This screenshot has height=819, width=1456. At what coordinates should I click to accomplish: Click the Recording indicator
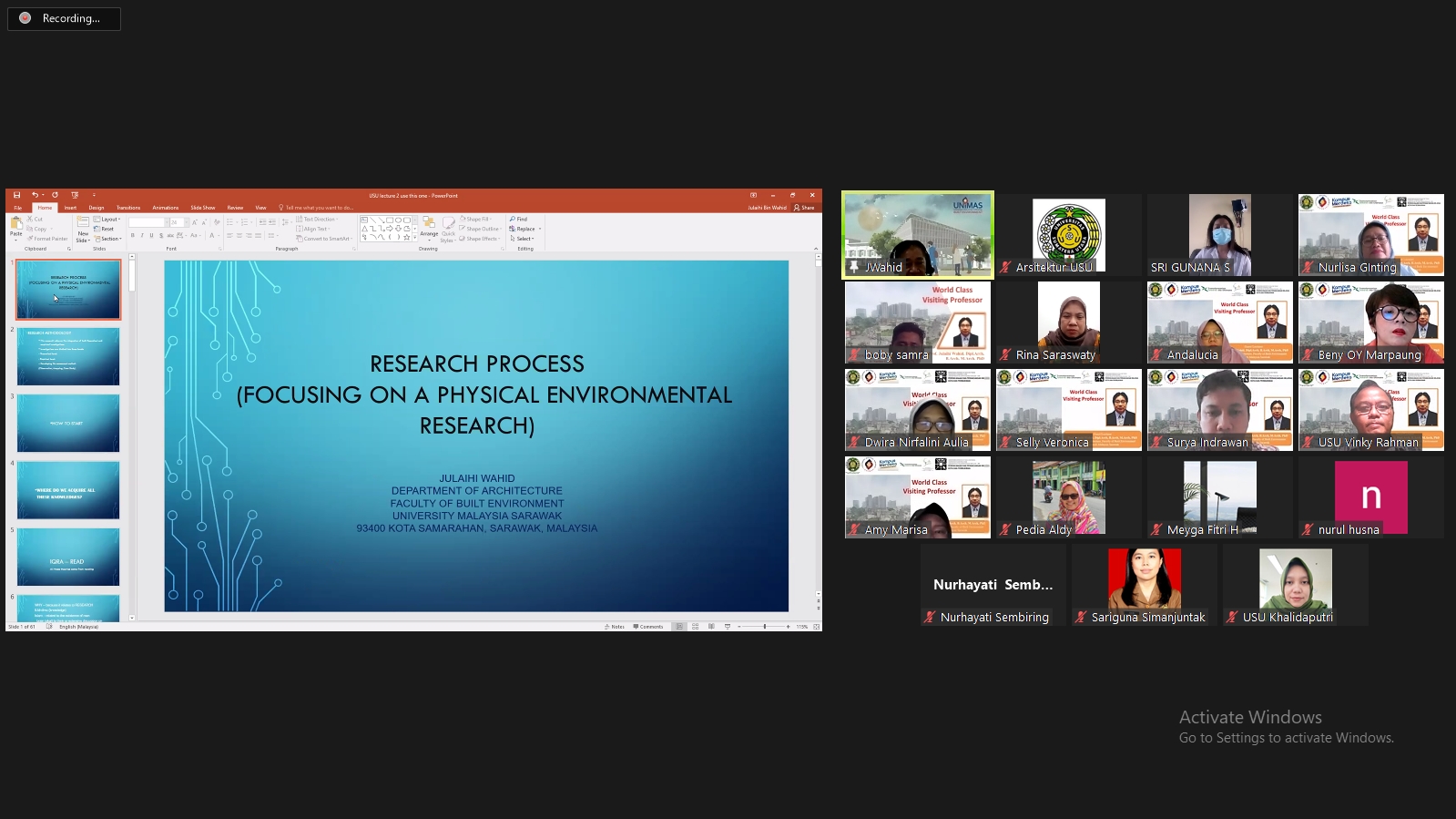pyautogui.click(x=64, y=18)
